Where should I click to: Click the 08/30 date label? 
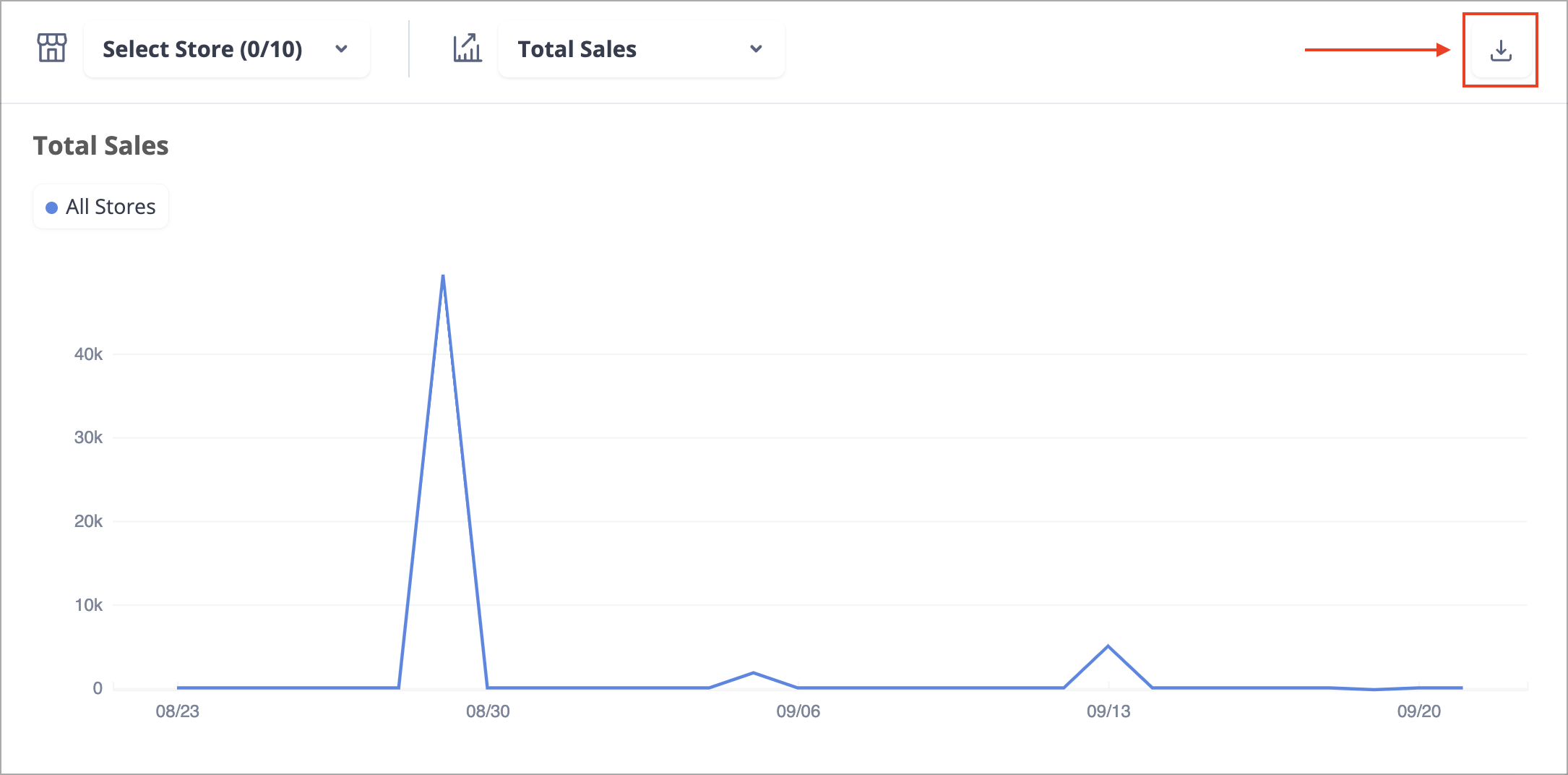[x=488, y=711]
